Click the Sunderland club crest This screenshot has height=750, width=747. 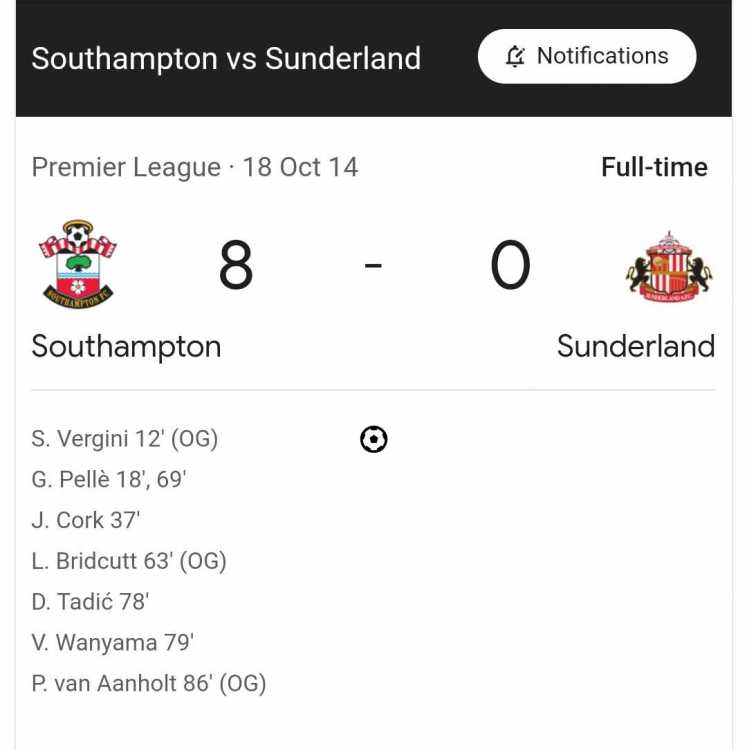coord(669,266)
